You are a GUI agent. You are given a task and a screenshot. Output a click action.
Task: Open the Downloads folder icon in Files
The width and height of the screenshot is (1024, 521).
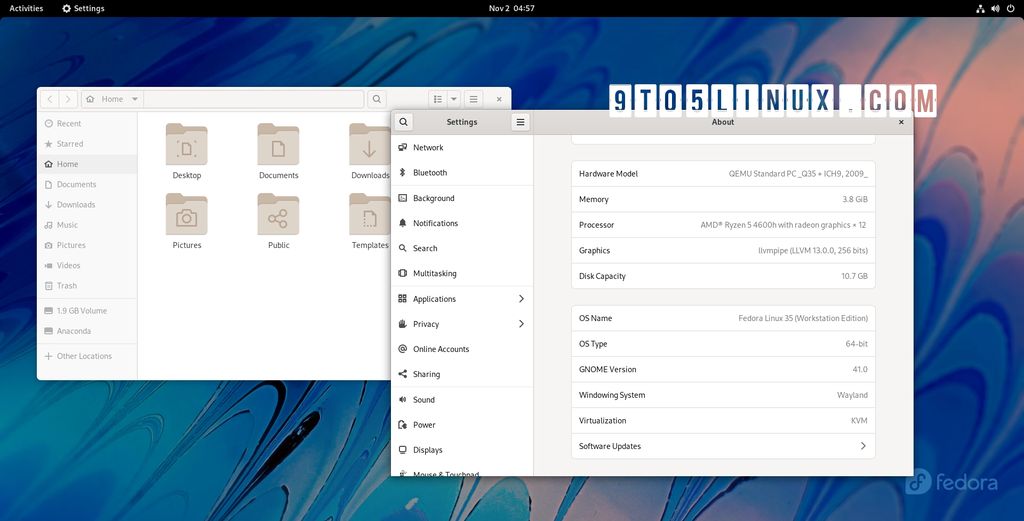click(370, 145)
